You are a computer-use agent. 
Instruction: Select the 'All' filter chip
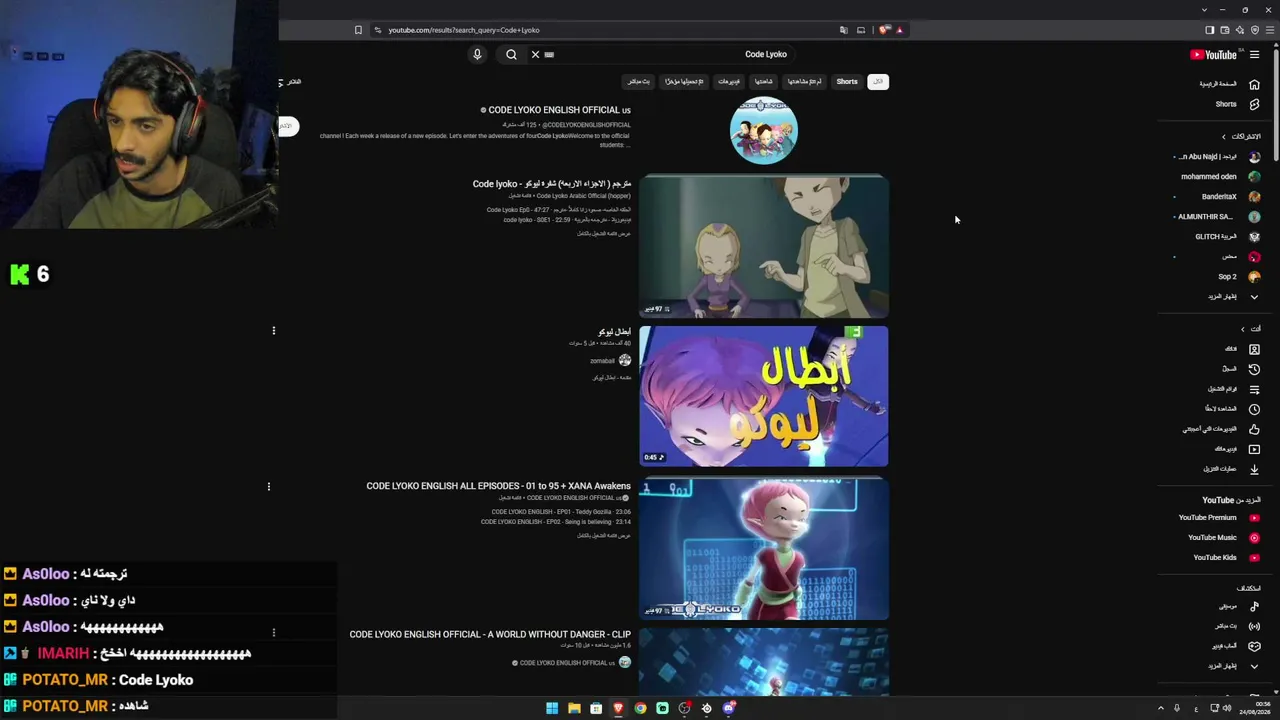[878, 82]
